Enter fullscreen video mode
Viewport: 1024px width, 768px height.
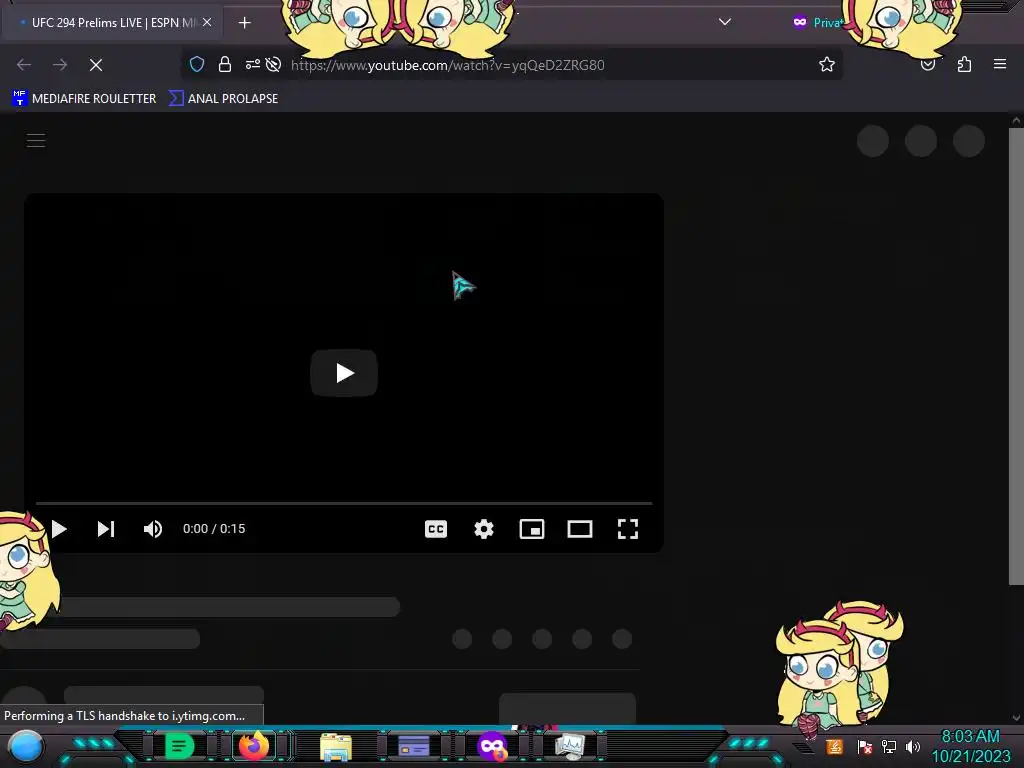628,529
